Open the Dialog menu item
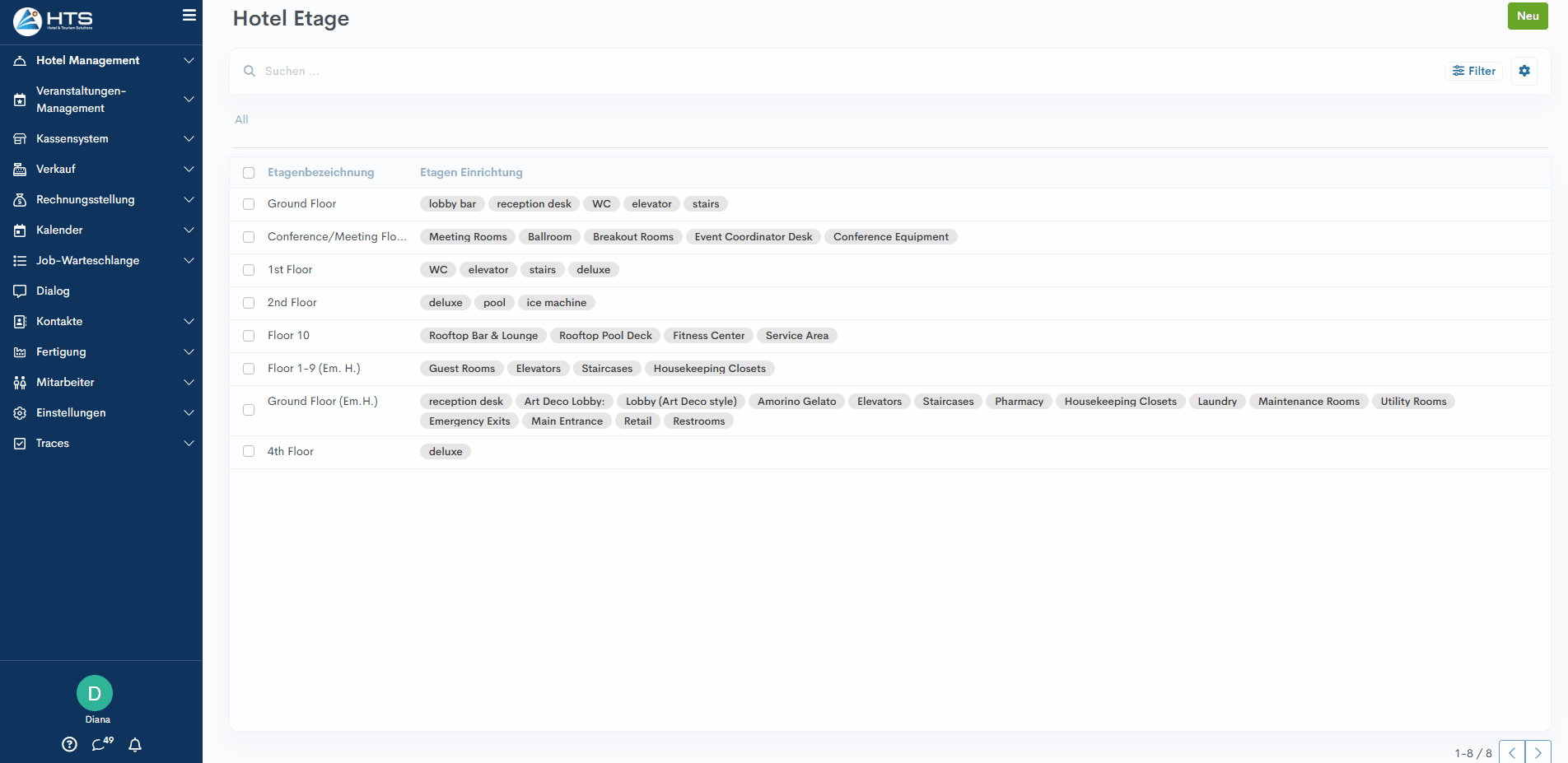This screenshot has height=763, width=1568. click(53, 291)
